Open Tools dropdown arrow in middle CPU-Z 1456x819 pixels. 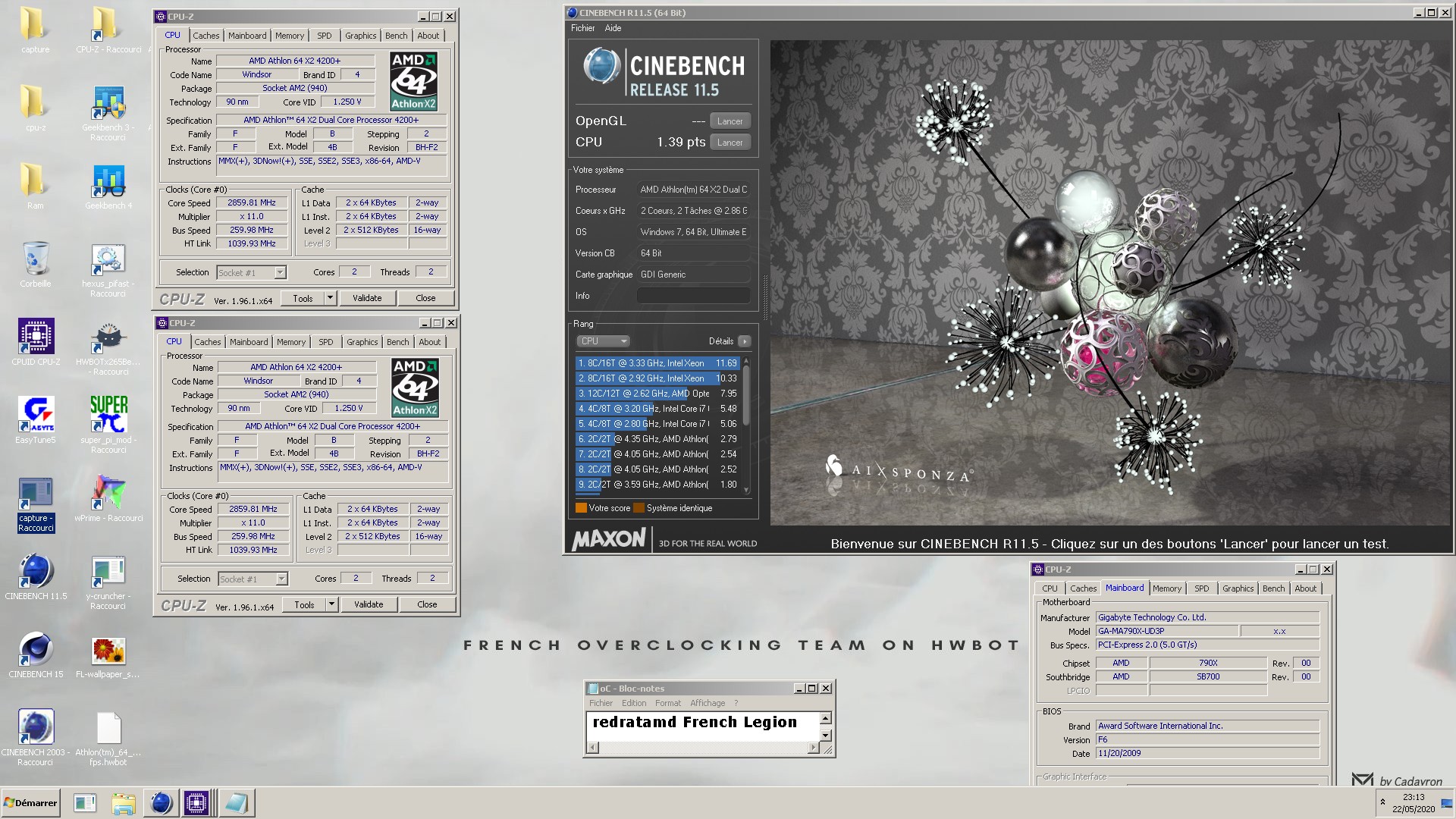click(x=331, y=604)
